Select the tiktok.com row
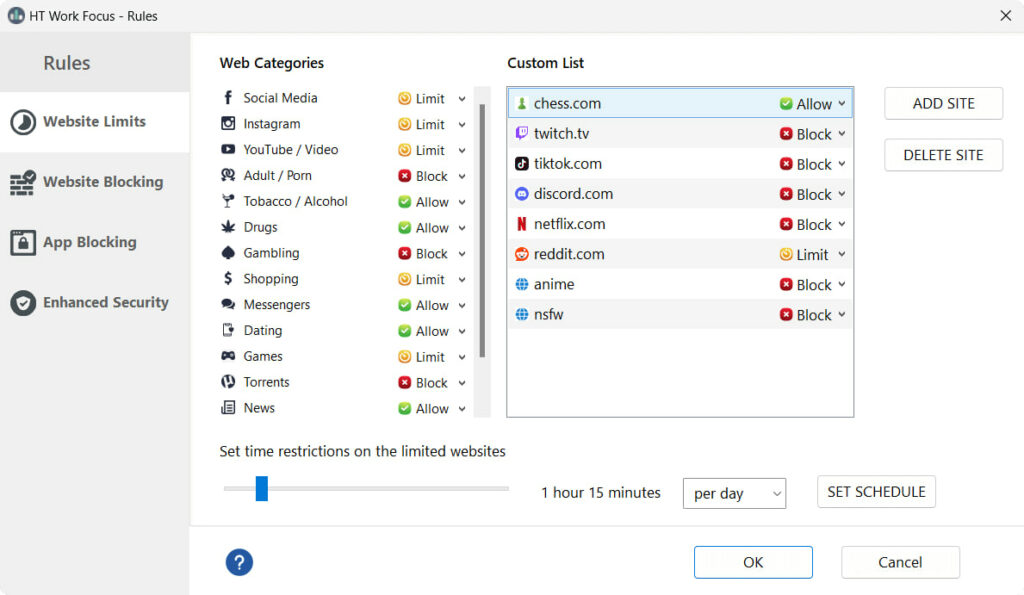1024x595 pixels. pyautogui.click(x=680, y=164)
